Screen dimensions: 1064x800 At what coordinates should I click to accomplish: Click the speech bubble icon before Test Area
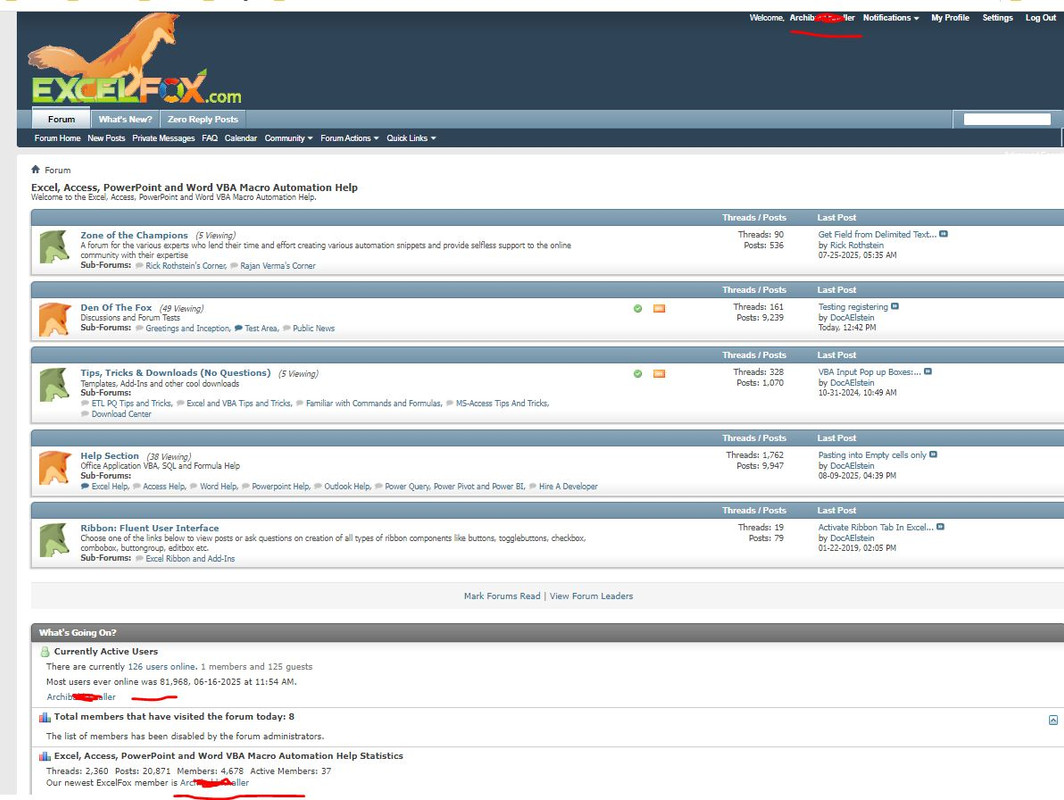tap(238, 328)
